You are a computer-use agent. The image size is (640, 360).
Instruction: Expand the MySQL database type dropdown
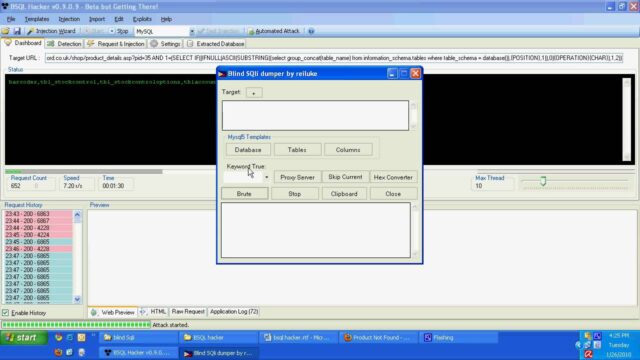point(192,31)
